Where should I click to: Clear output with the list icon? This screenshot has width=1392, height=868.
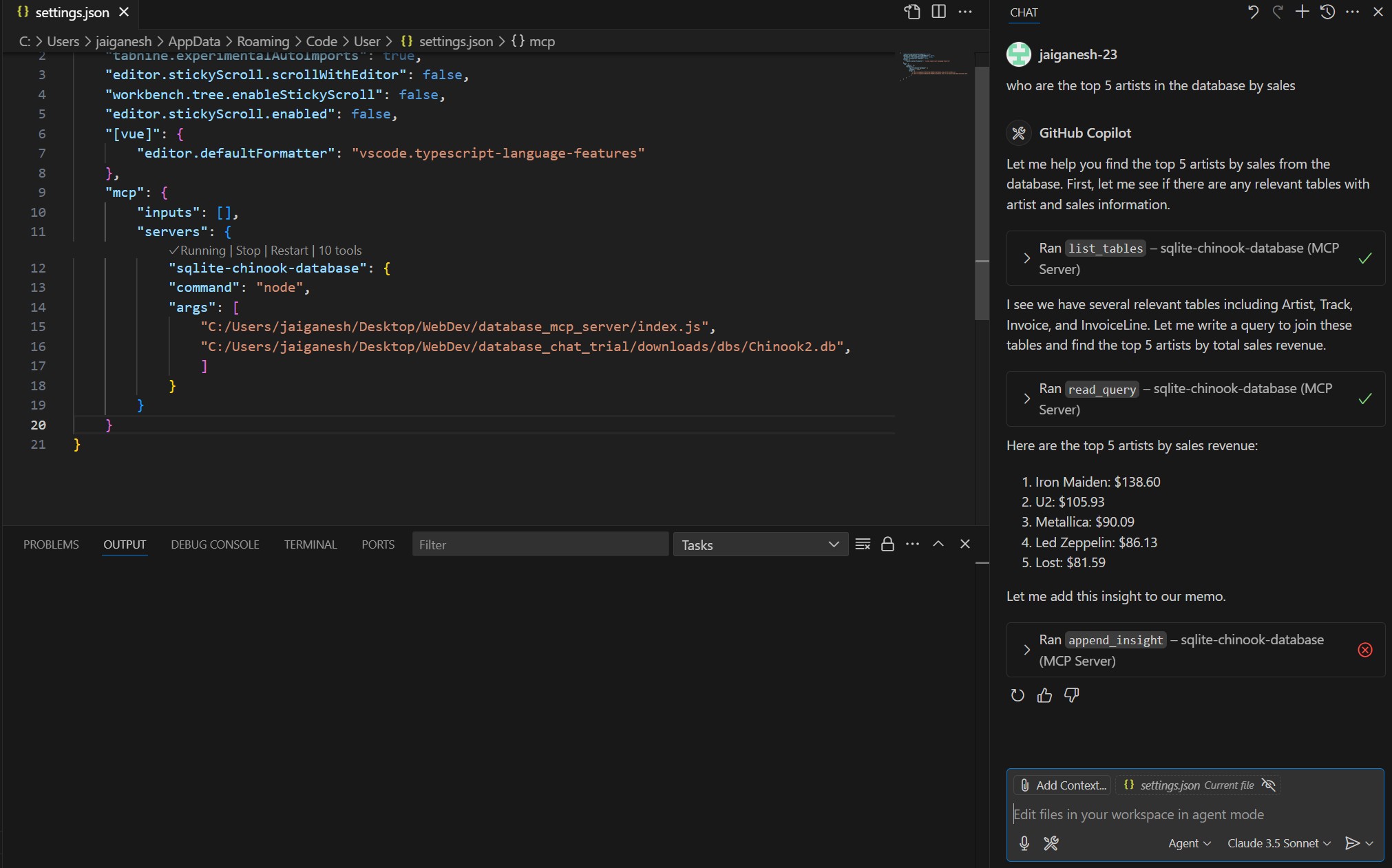863,544
